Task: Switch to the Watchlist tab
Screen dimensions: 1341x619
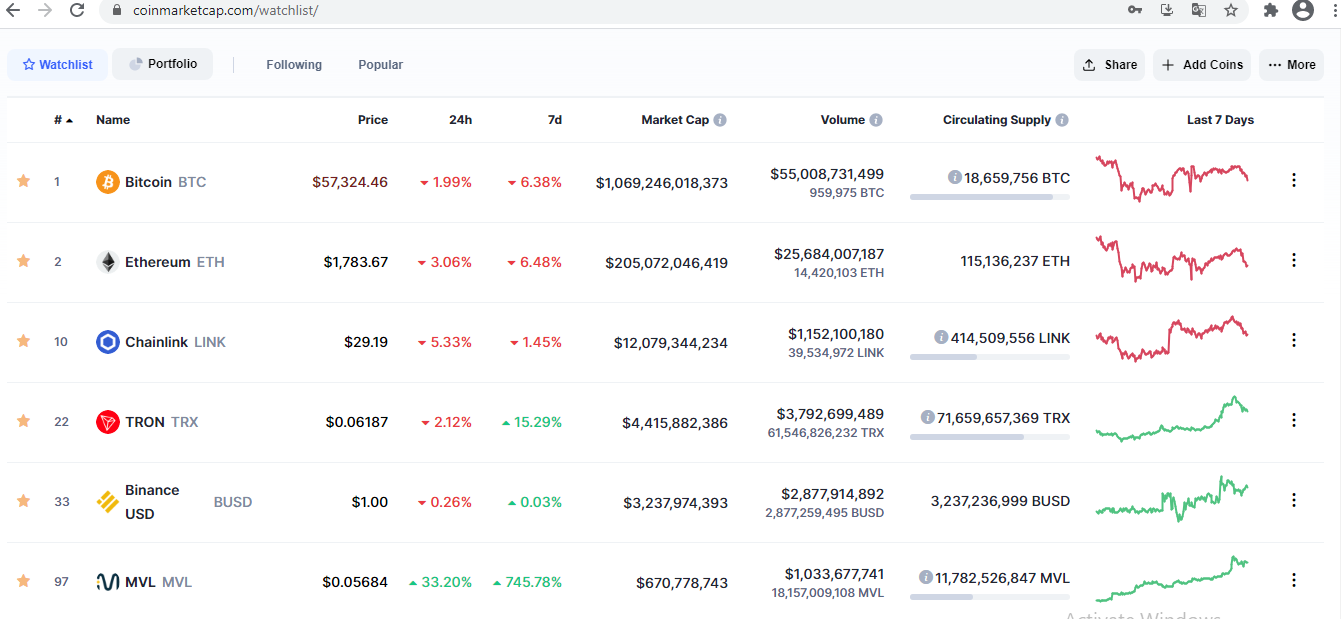Action: point(58,65)
